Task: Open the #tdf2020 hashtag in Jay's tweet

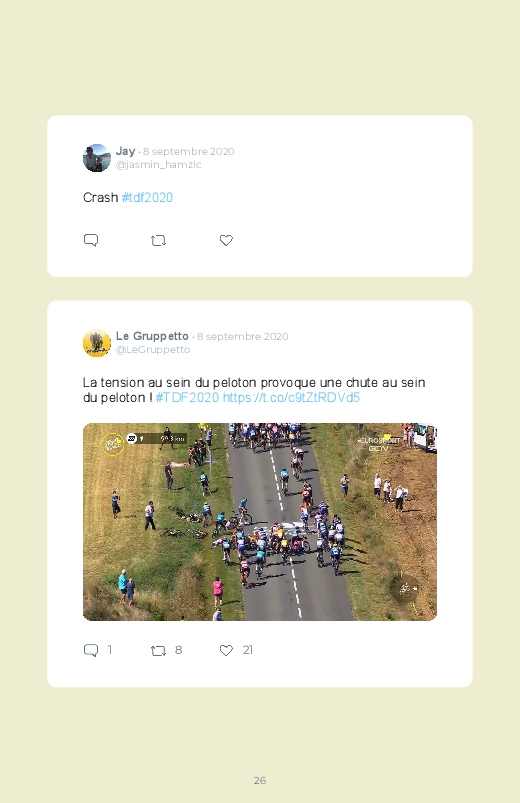Action: 147,198
